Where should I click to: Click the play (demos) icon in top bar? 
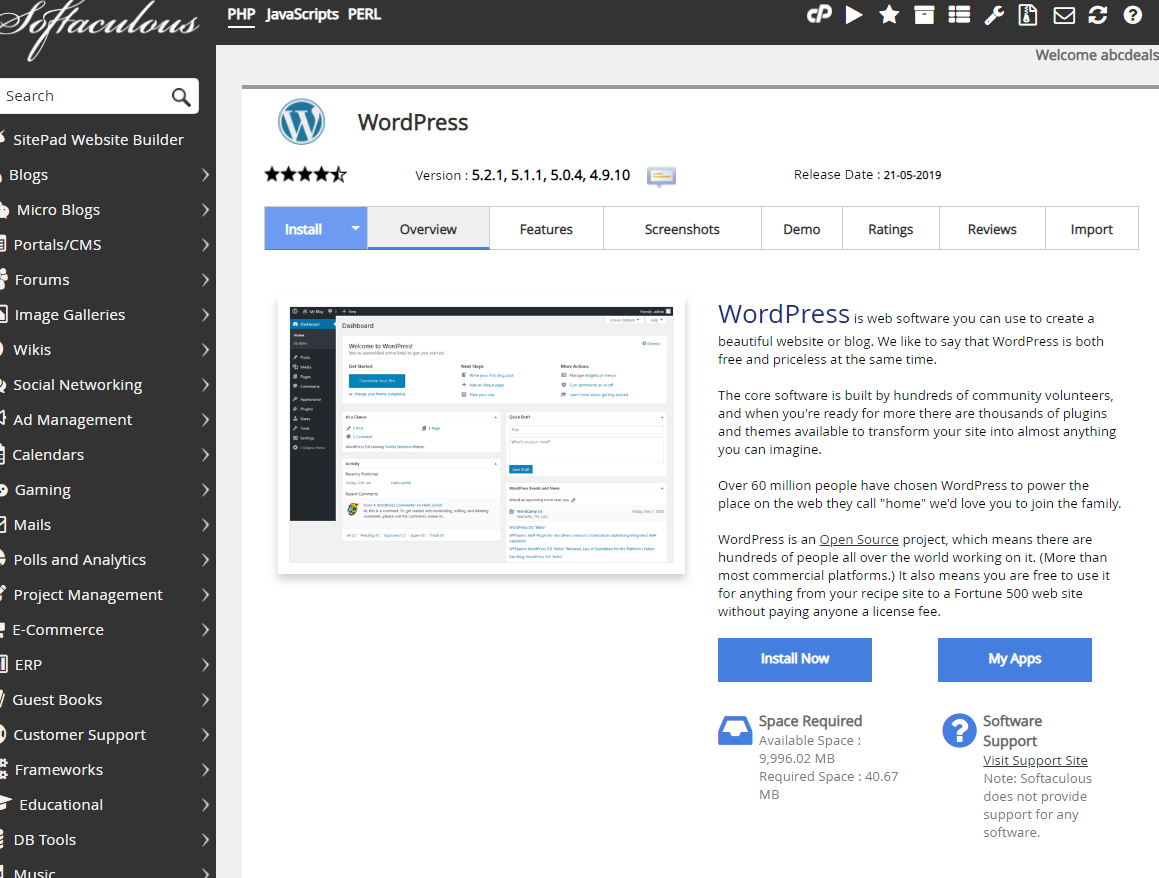[x=854, y=15]
